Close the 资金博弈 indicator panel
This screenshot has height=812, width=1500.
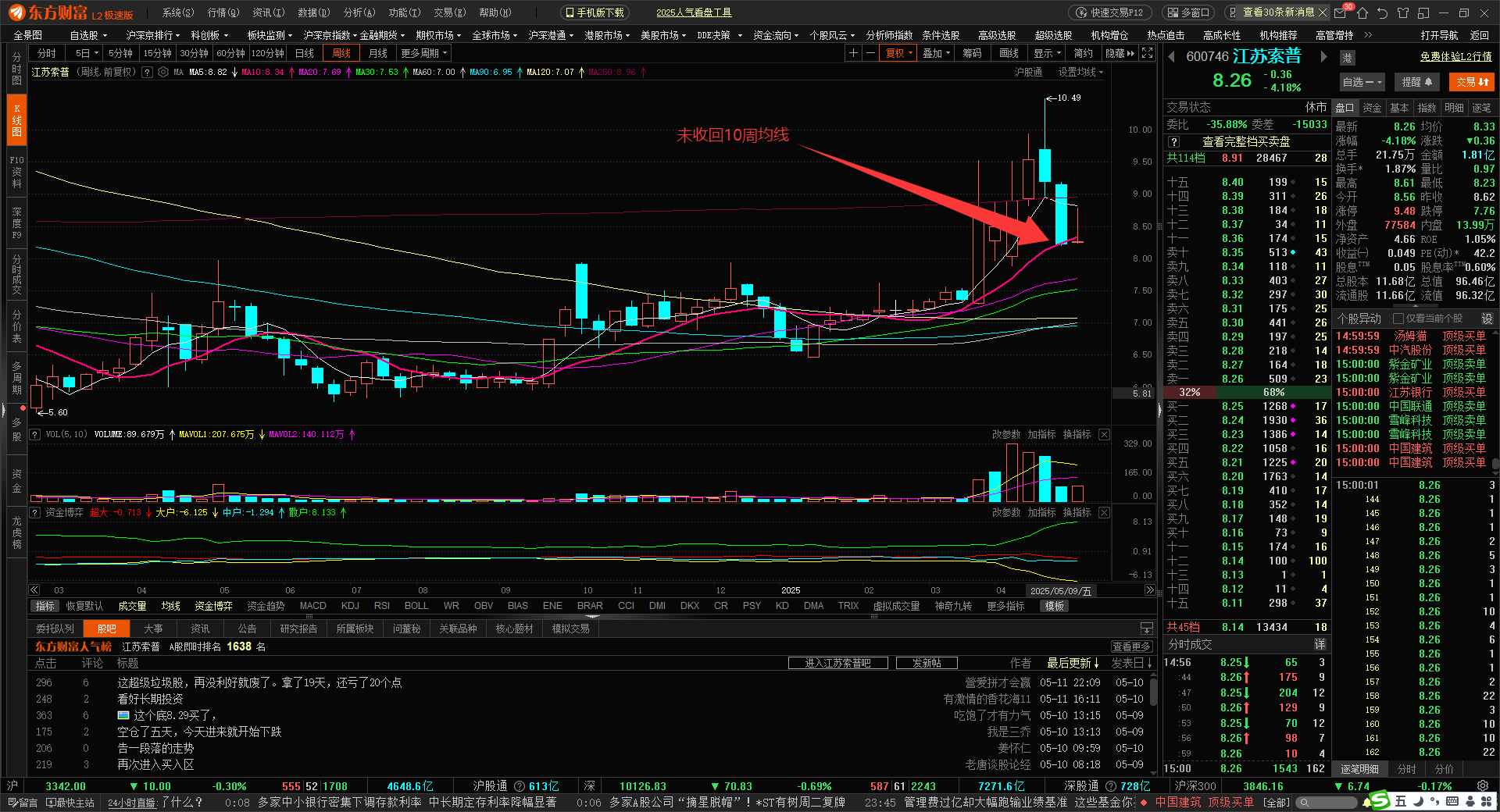[x=1104, y=512]
